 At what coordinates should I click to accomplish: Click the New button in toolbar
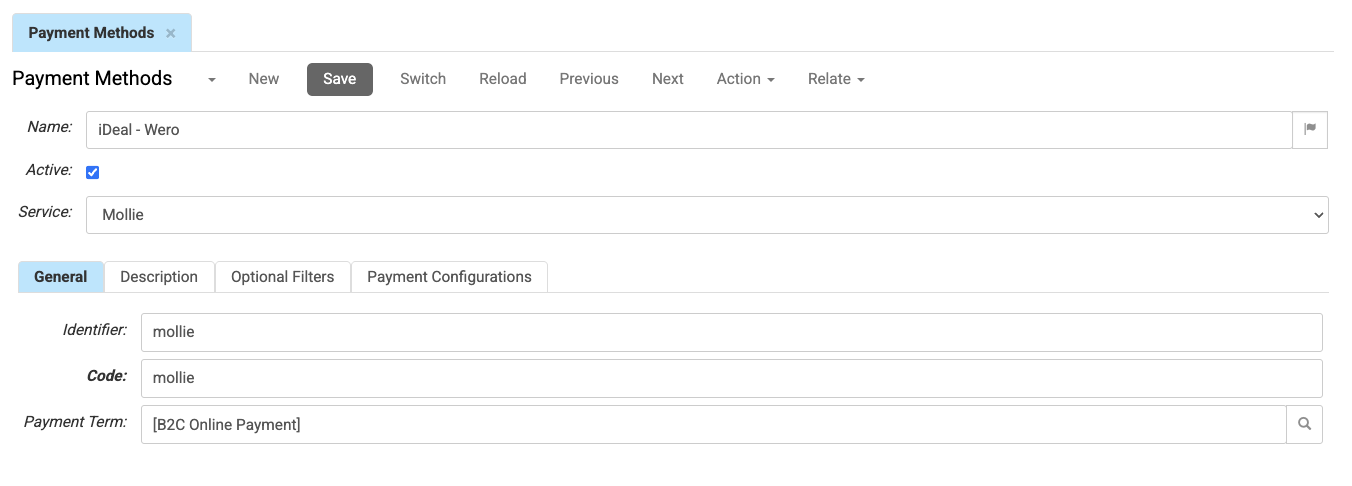click(x=264, y=79)
